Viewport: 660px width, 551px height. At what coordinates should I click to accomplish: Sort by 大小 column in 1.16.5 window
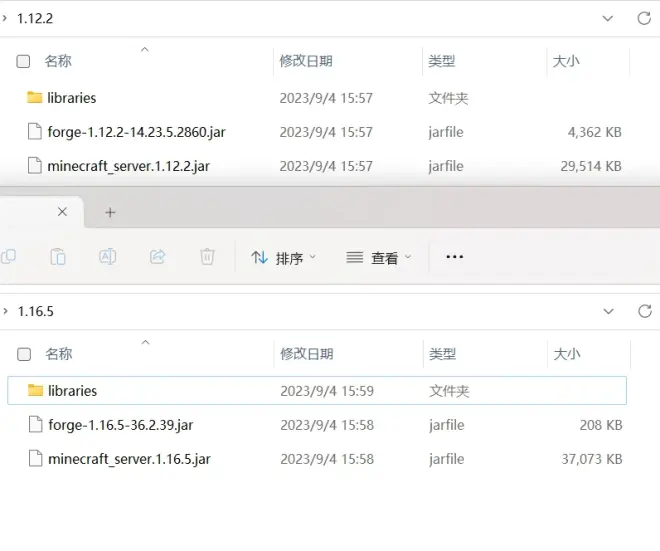(x=567, y=354)
